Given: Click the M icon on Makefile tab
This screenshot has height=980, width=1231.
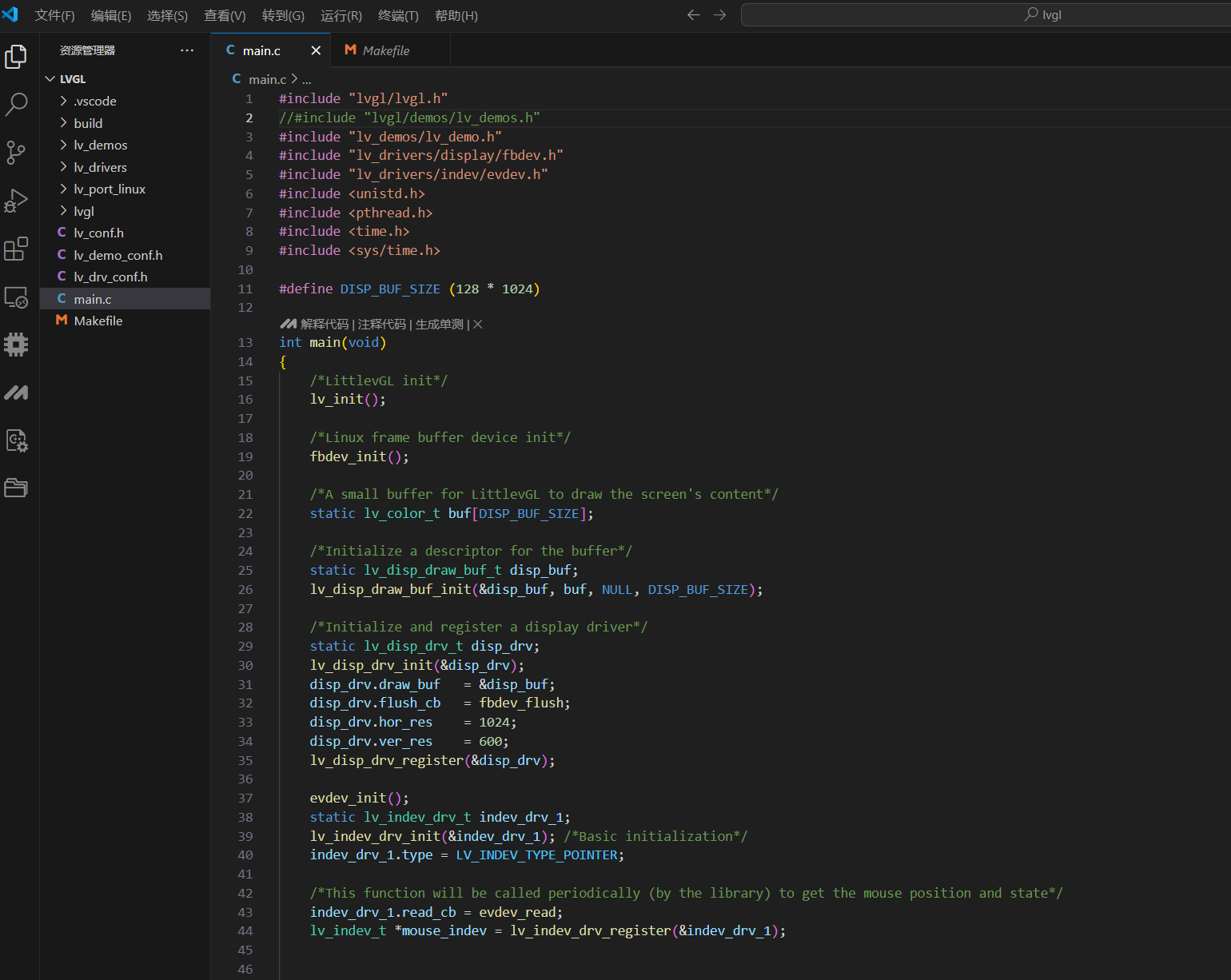Looking at the screenshot, I should click(350, 50).
